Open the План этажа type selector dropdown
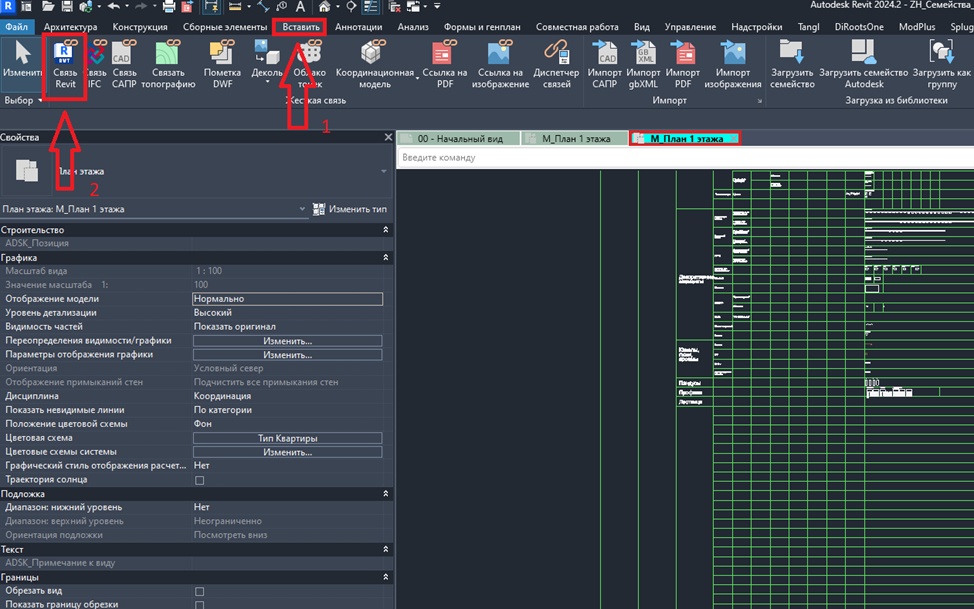Screen dimensions: 974x609 coord(384,172)
